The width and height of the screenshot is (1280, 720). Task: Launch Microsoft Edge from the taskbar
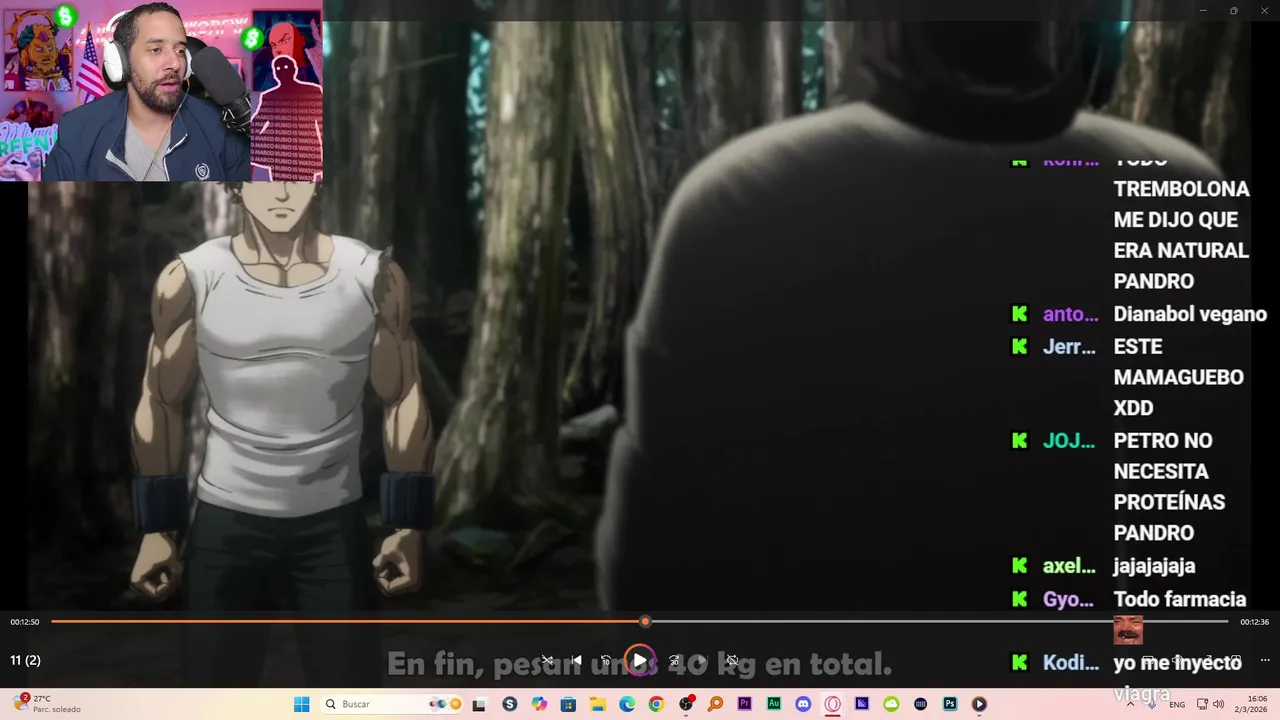[627, 704]
